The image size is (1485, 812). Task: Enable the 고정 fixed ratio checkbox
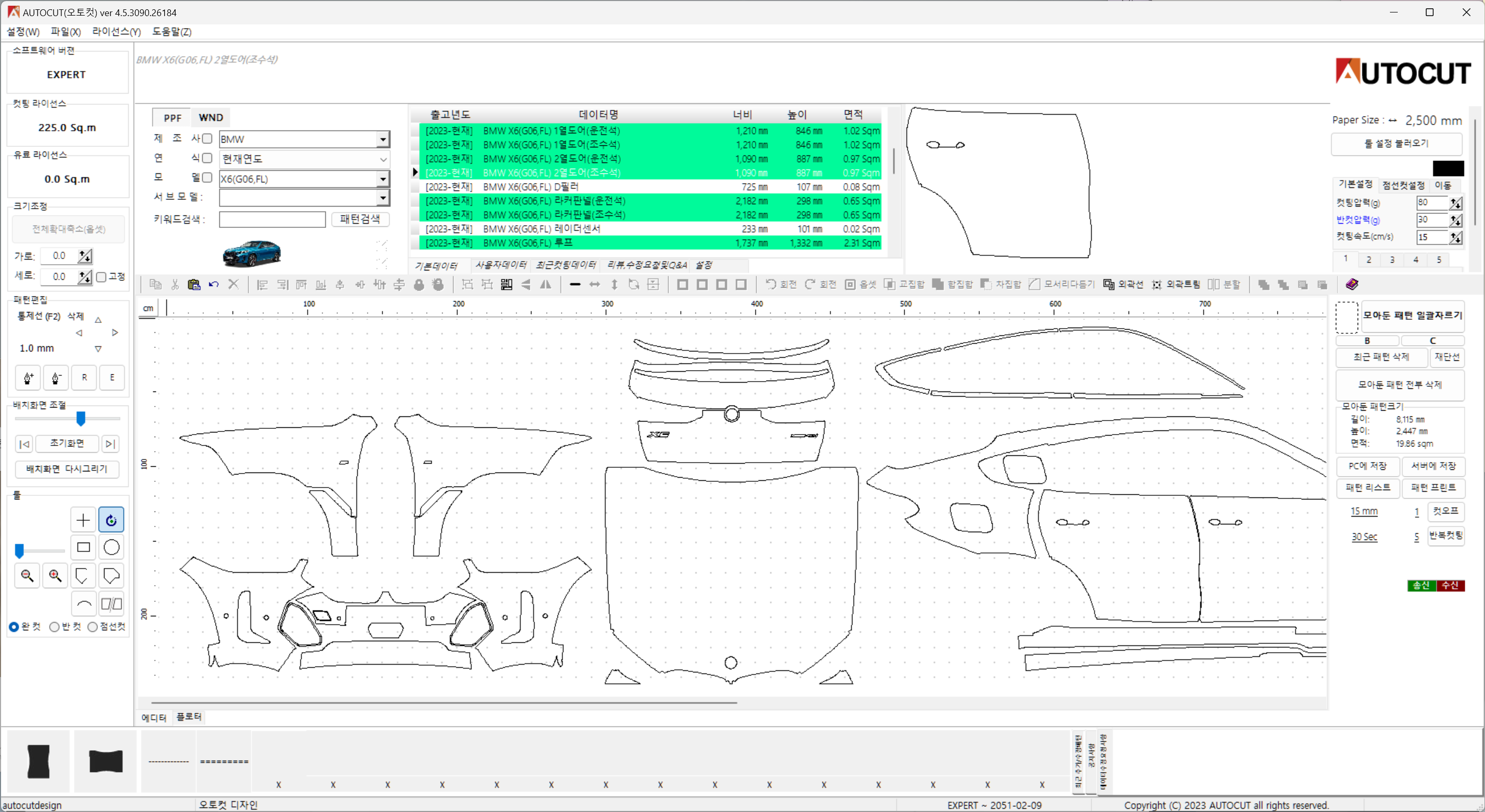(101, 277)
